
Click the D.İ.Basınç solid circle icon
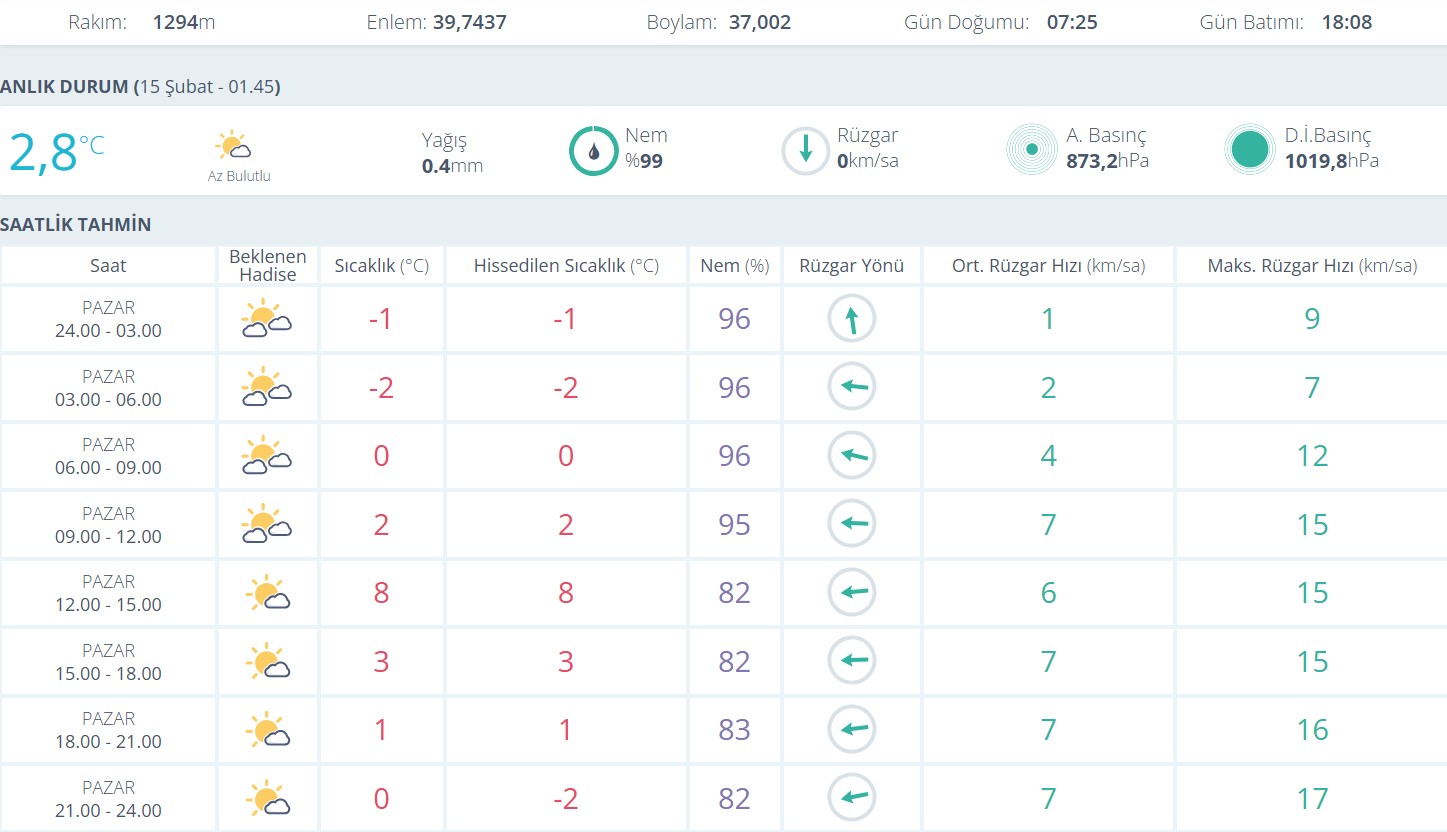coord(1250,150)
